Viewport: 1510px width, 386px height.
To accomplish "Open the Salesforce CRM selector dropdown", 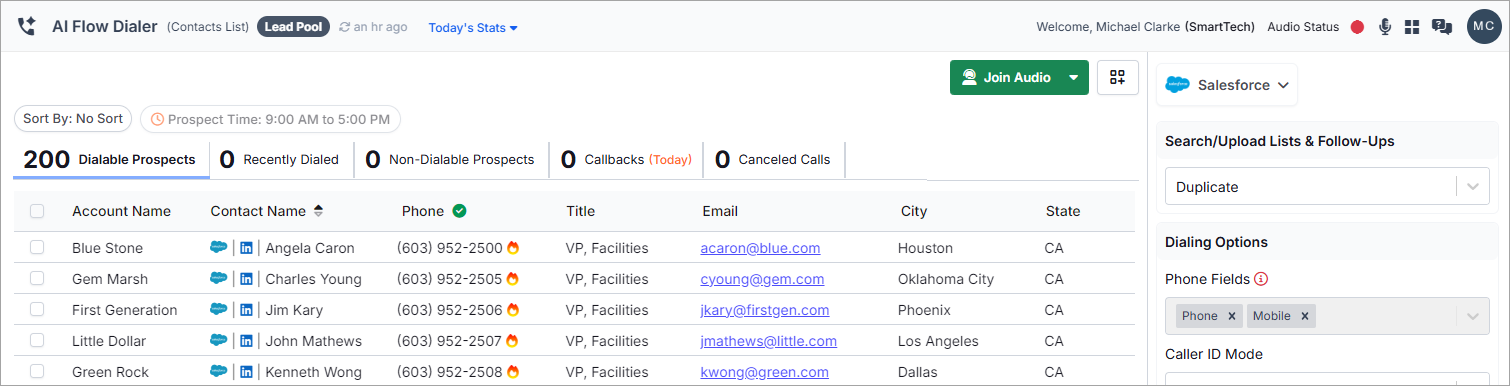I will click(1227, 85).
